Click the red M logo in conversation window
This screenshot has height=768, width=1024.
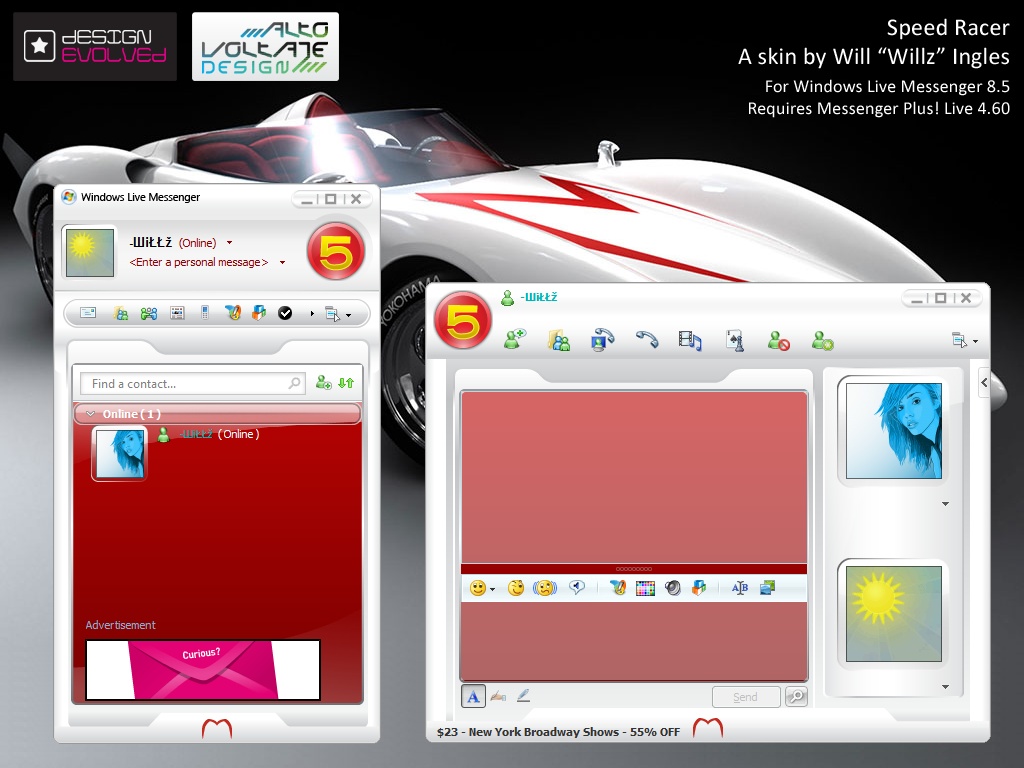(x=708, y=728)
